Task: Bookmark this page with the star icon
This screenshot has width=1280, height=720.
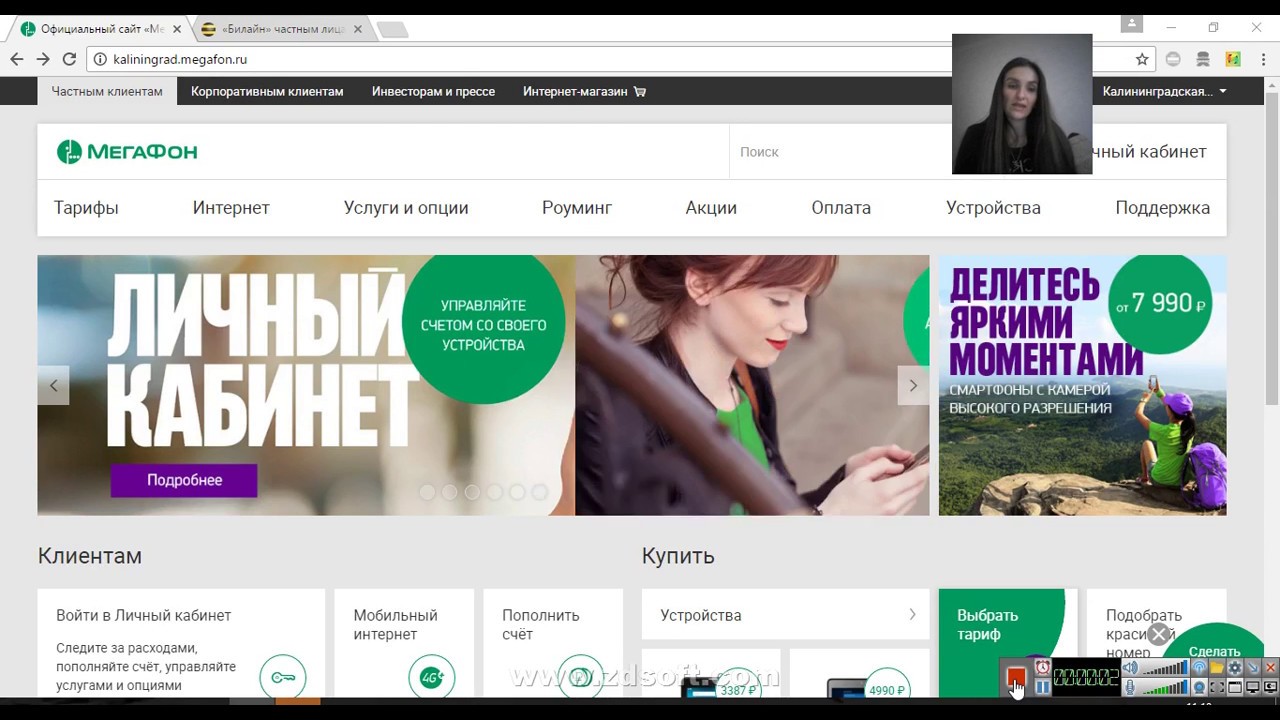Action: [x=1142, y=59]
